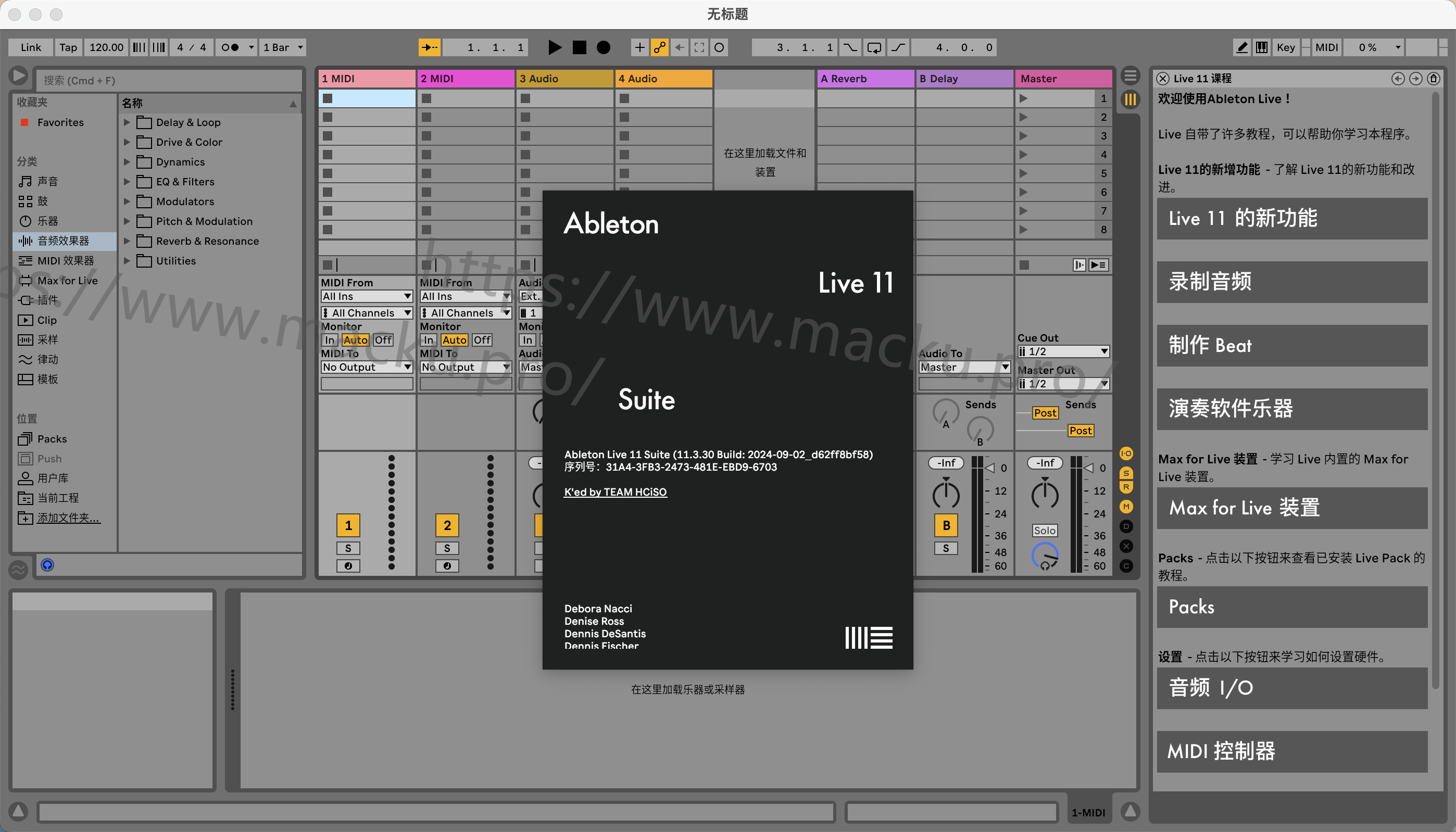Close the Live 11 课程 help view

(x=1162, y=78)
